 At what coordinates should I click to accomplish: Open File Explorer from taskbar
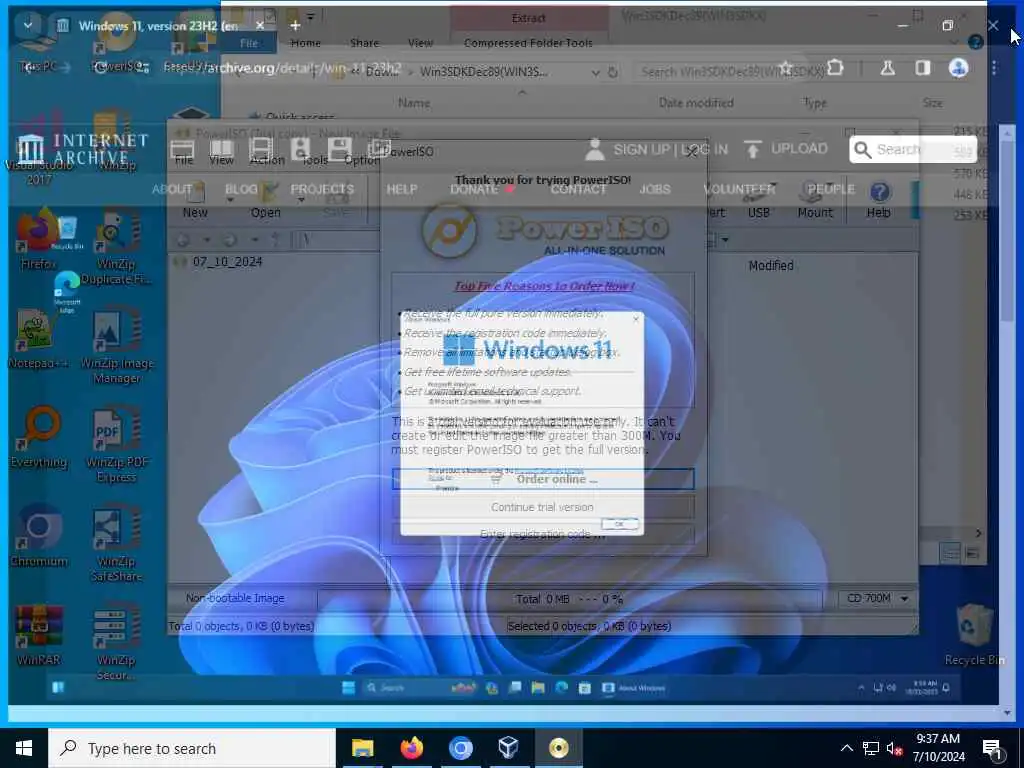(x=362, y=748)
